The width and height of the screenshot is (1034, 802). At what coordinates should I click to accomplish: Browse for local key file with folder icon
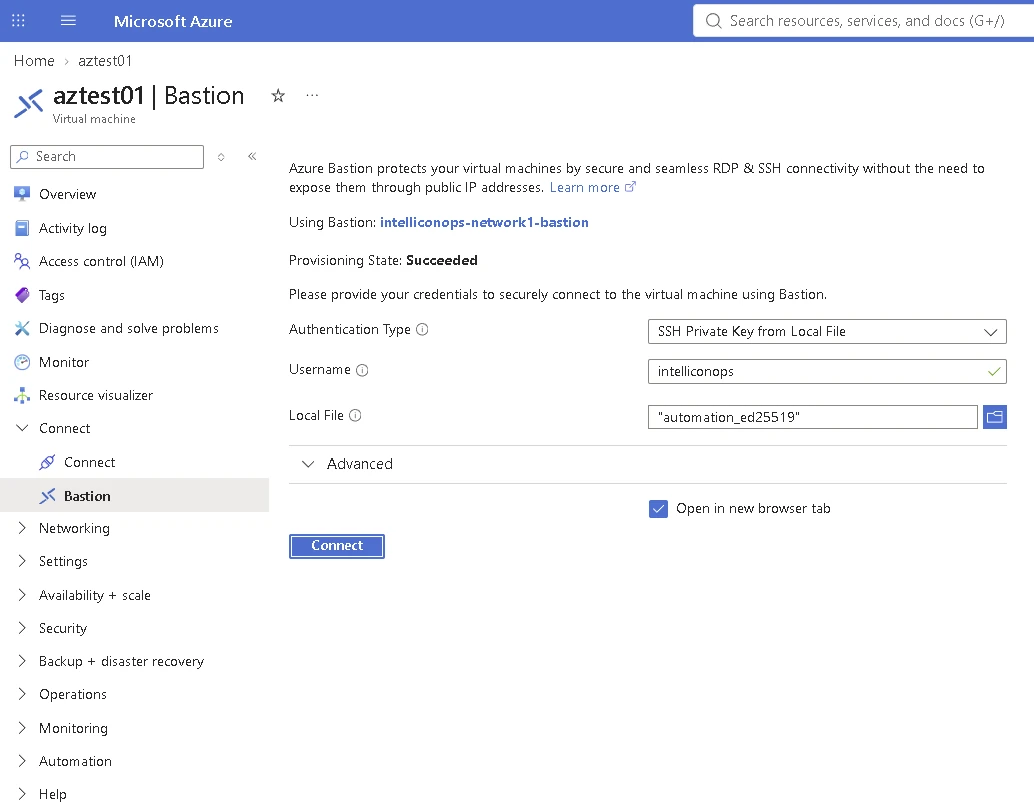994,417
